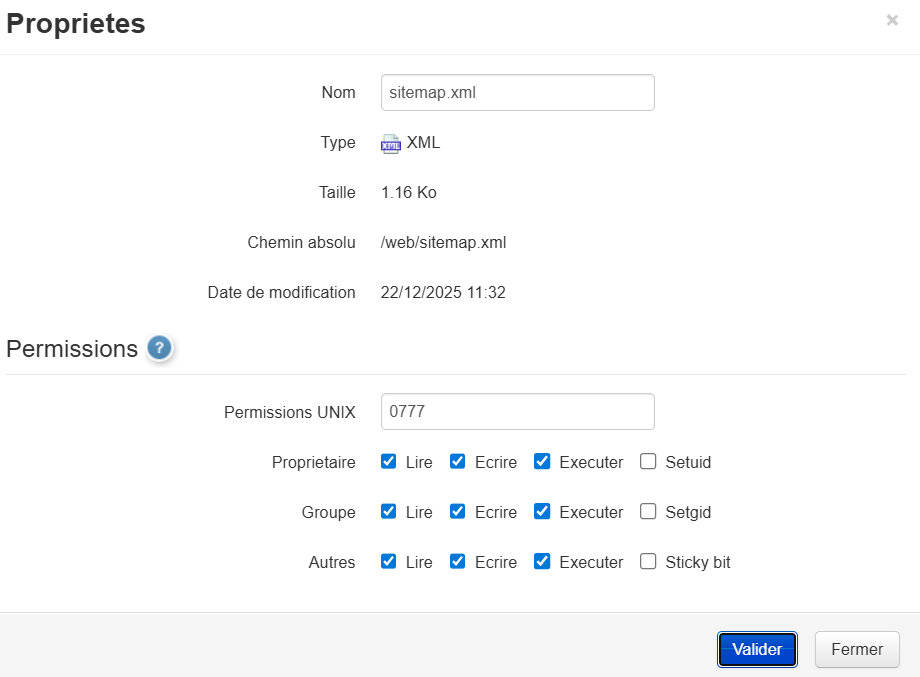Click the absolute path /web/sitemap.xml text
This screenshot has height=677, width=920.
[x=443, y=243]
